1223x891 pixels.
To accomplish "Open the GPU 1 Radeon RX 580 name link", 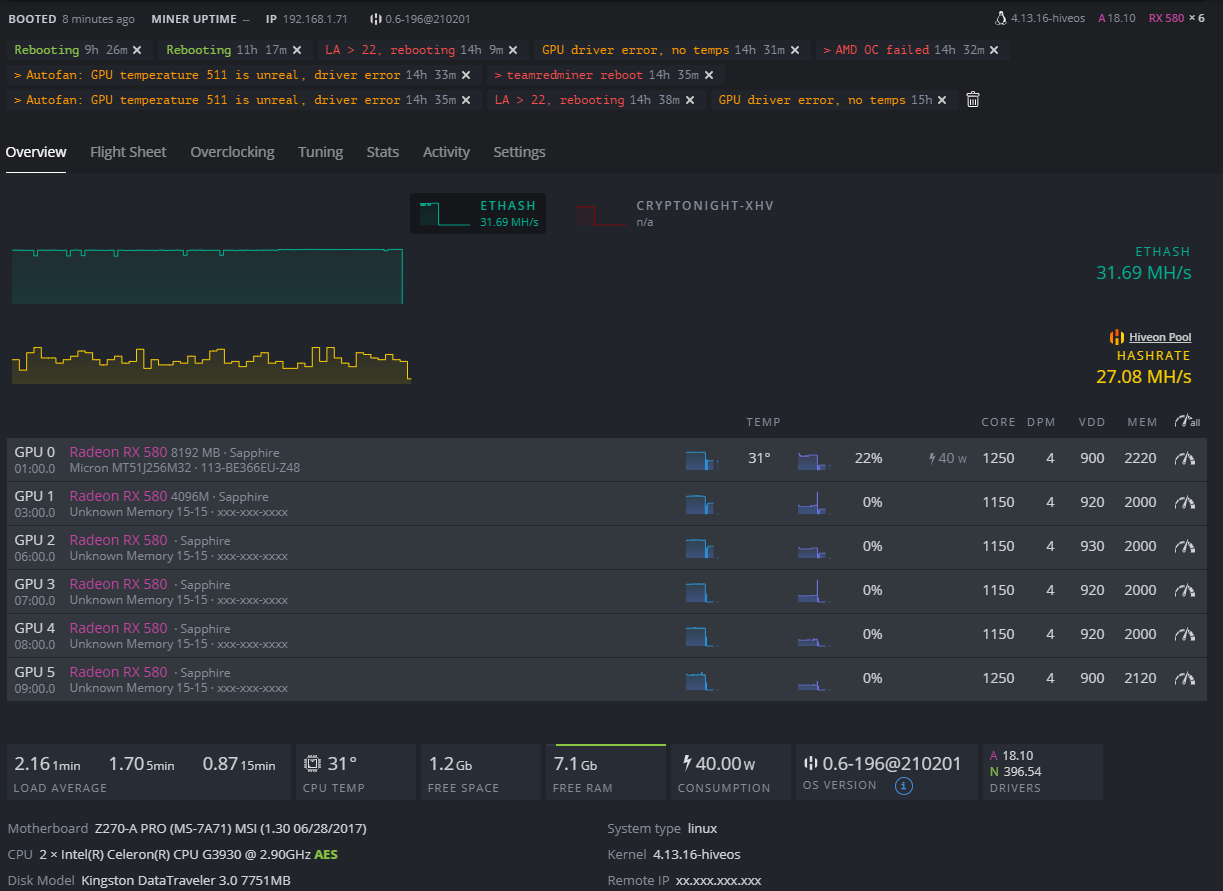I will [118, 496].
